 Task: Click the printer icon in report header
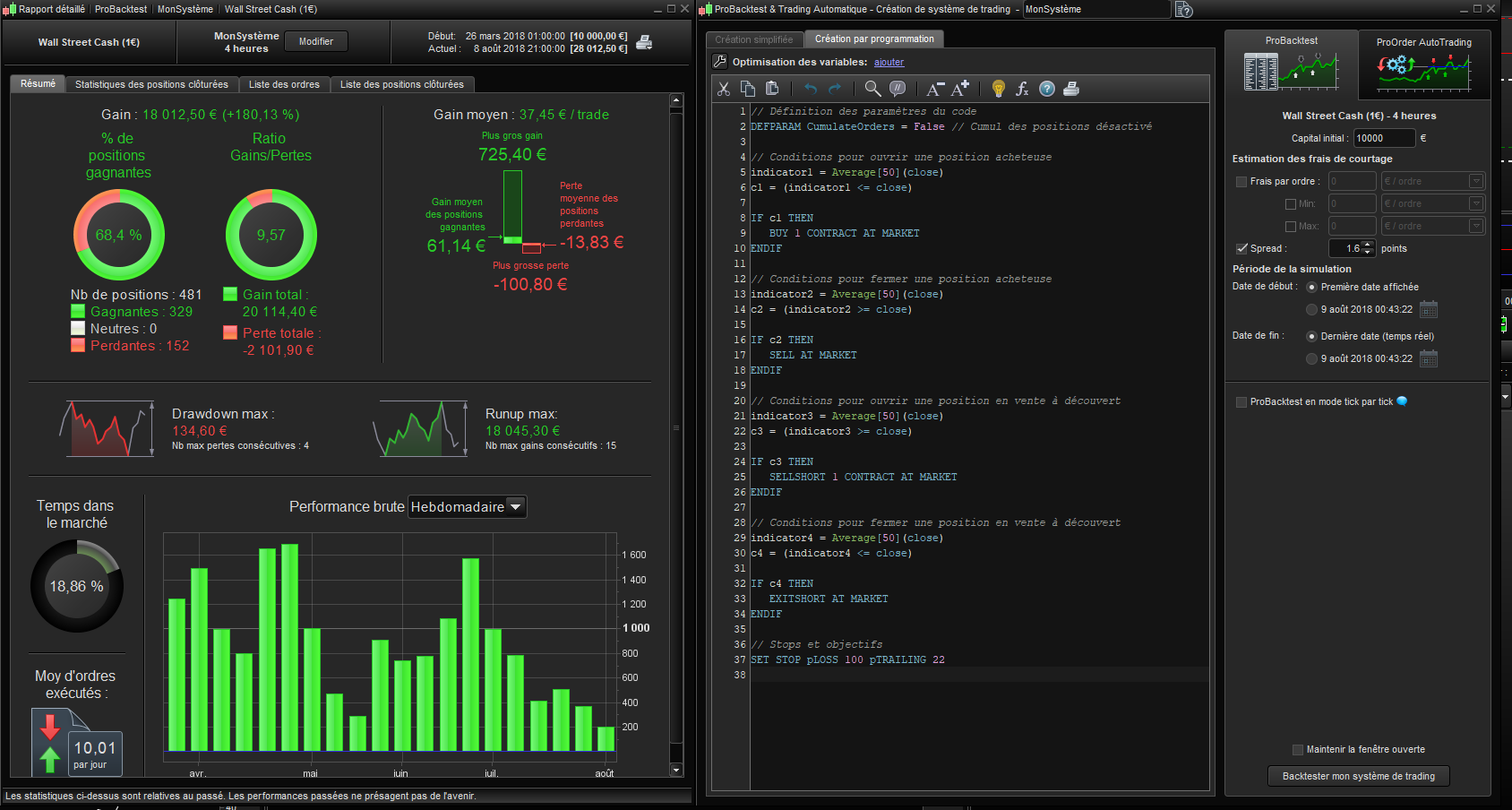[x=643, y=42]
